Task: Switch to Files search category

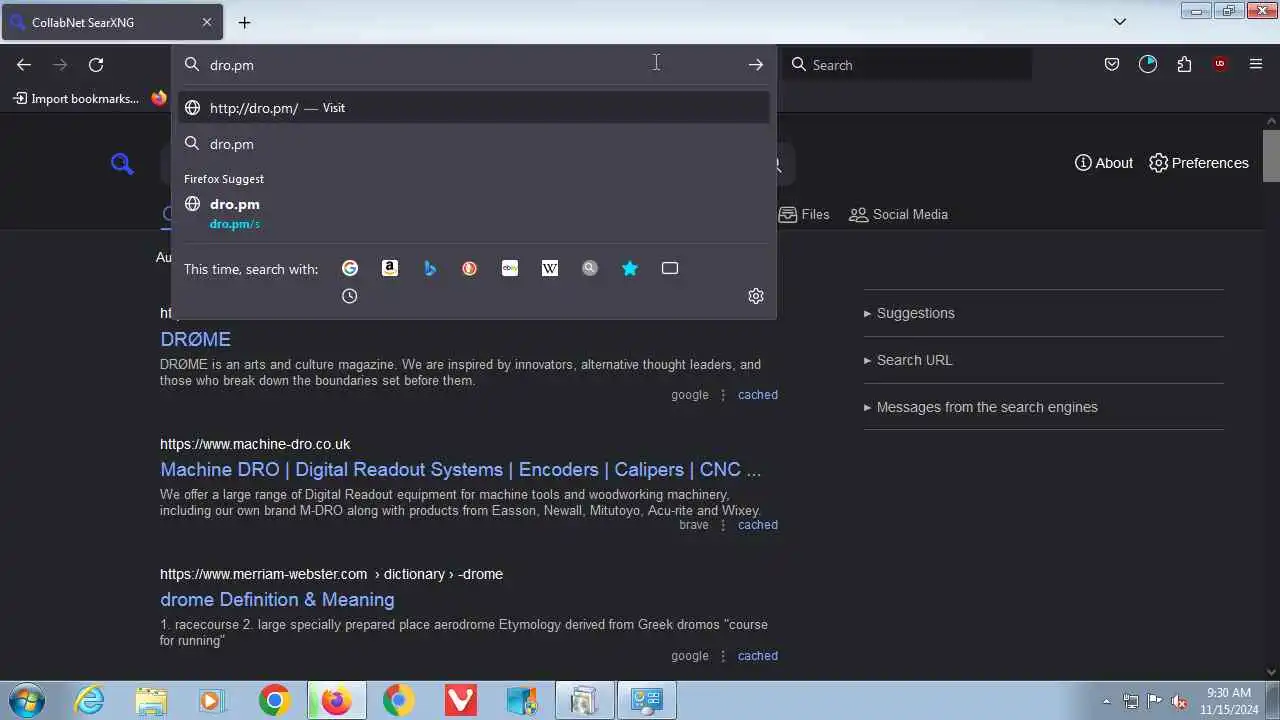Action: coord(804,214)
